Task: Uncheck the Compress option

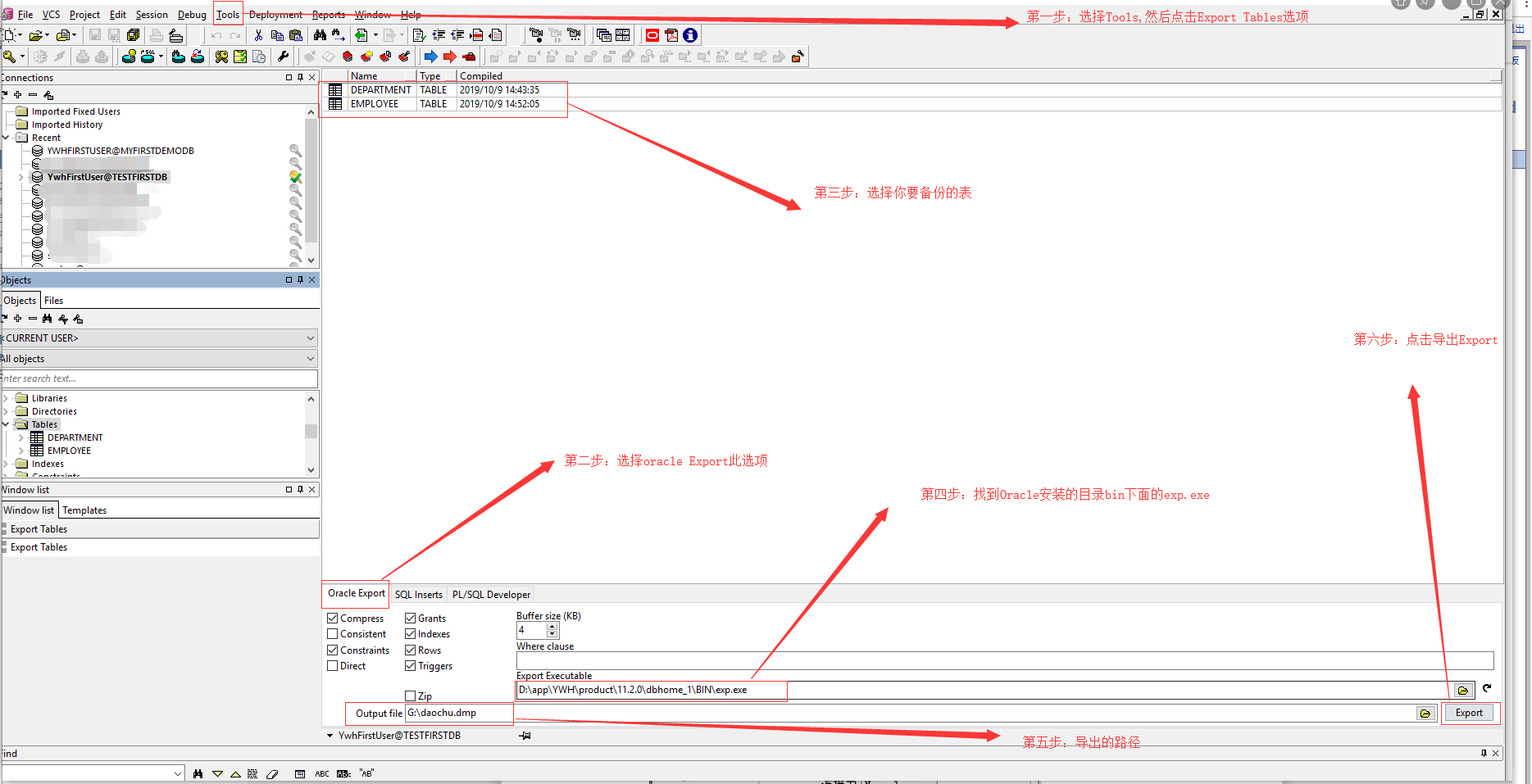Action: click(333, 617)
